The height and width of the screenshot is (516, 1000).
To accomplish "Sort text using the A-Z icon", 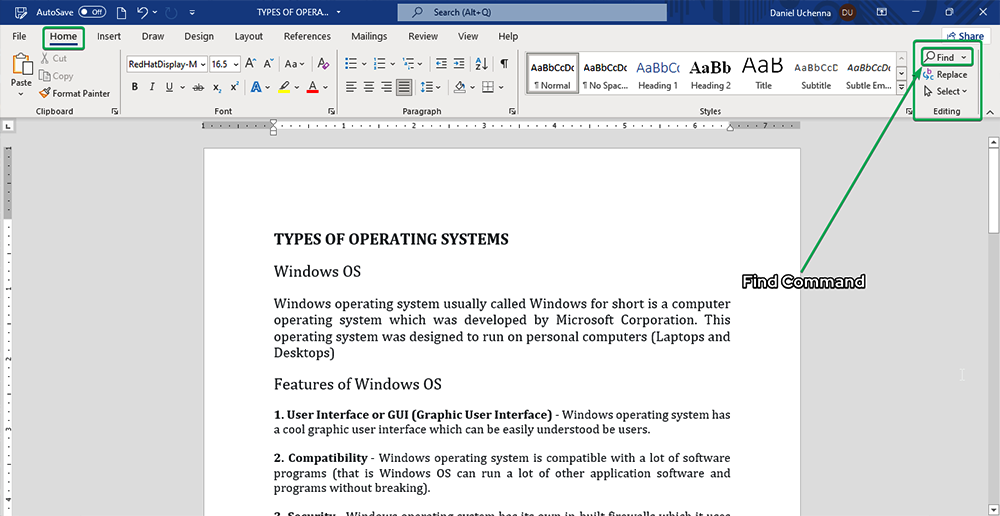I will pyautogui.click(x=480, y=63).
